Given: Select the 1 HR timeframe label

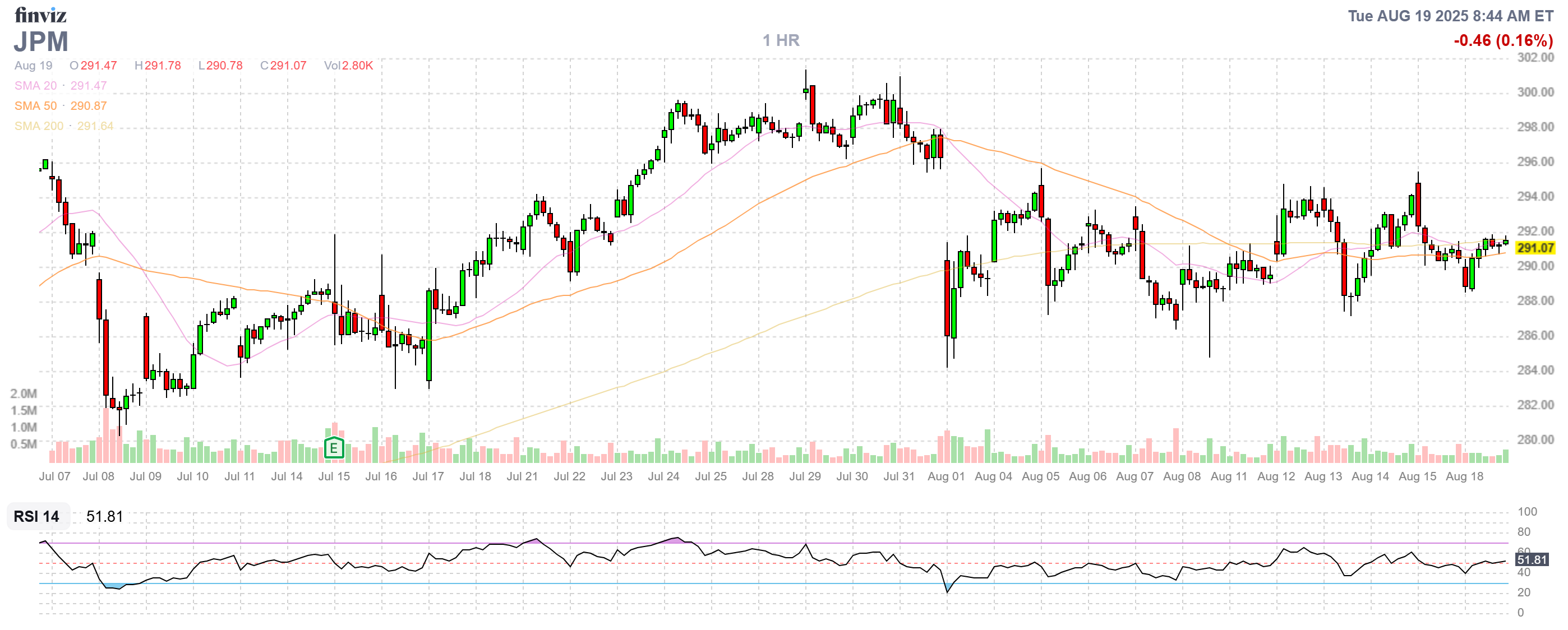Looking at the screenshot, I should (781, 41).
